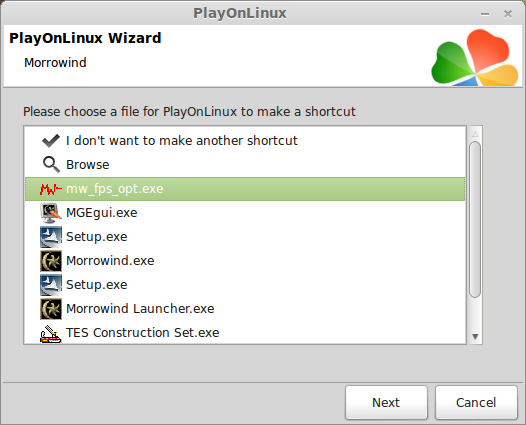The height and width of the screenshot is (425, 526).
Task: Click the MGEgui.exe monitor icon
Action: (x=51, y=213)
